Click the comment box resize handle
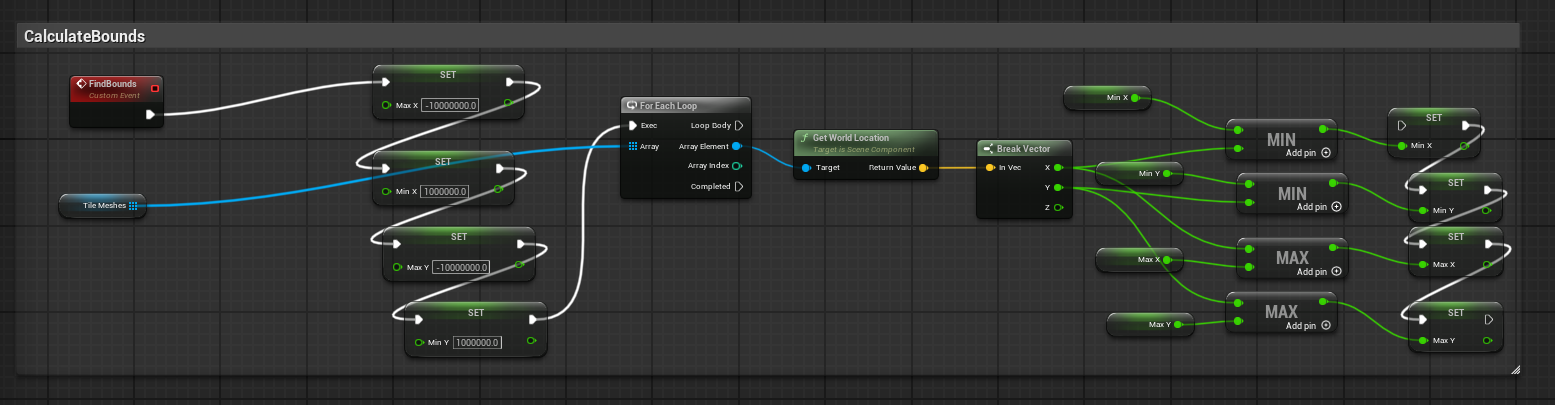The width and height of the screenshot is (1555, 405). point(1514,369)
